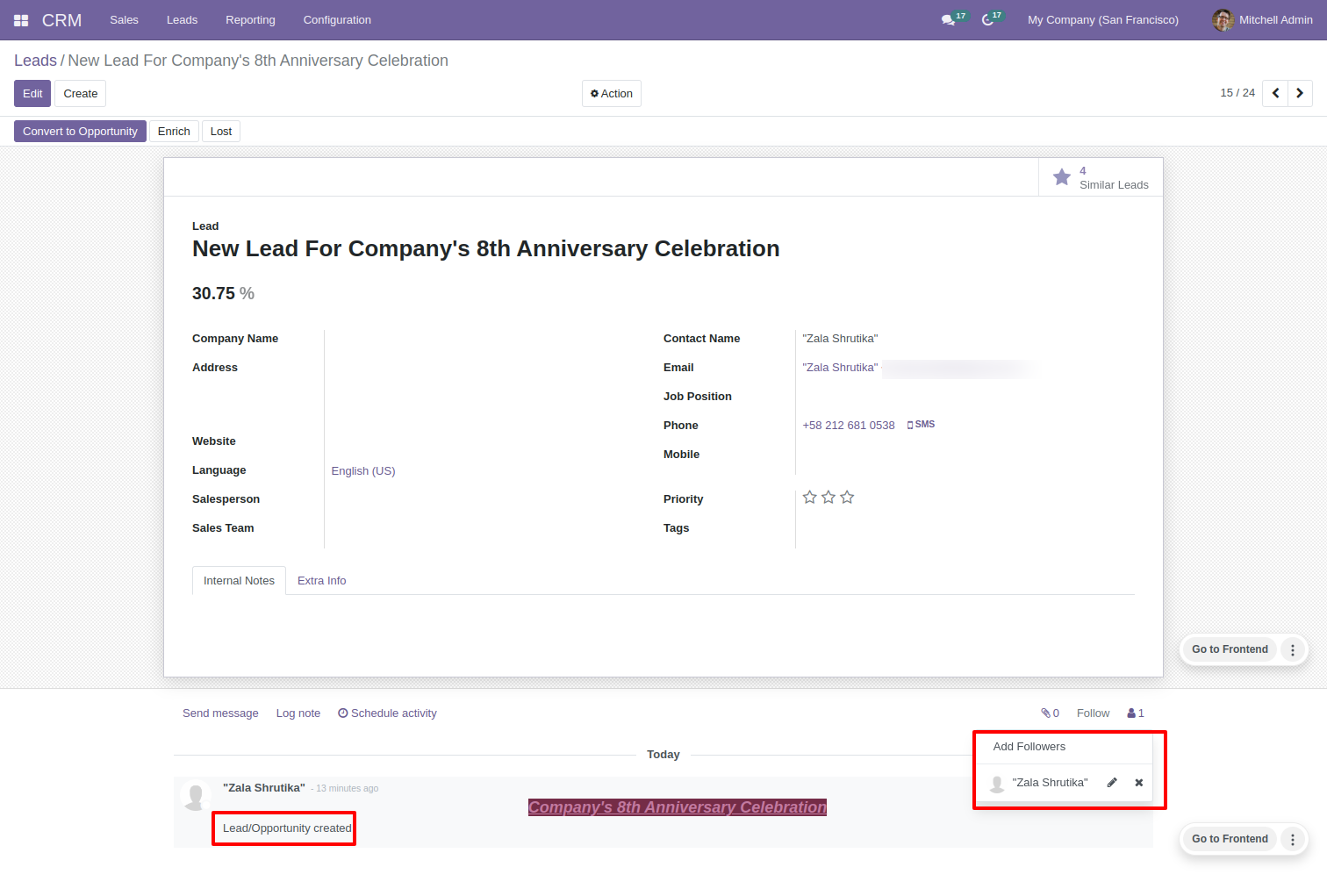Remove follower Zala Shrutika
This screenshot has height=896, width=1327.
click(1139, 783)
